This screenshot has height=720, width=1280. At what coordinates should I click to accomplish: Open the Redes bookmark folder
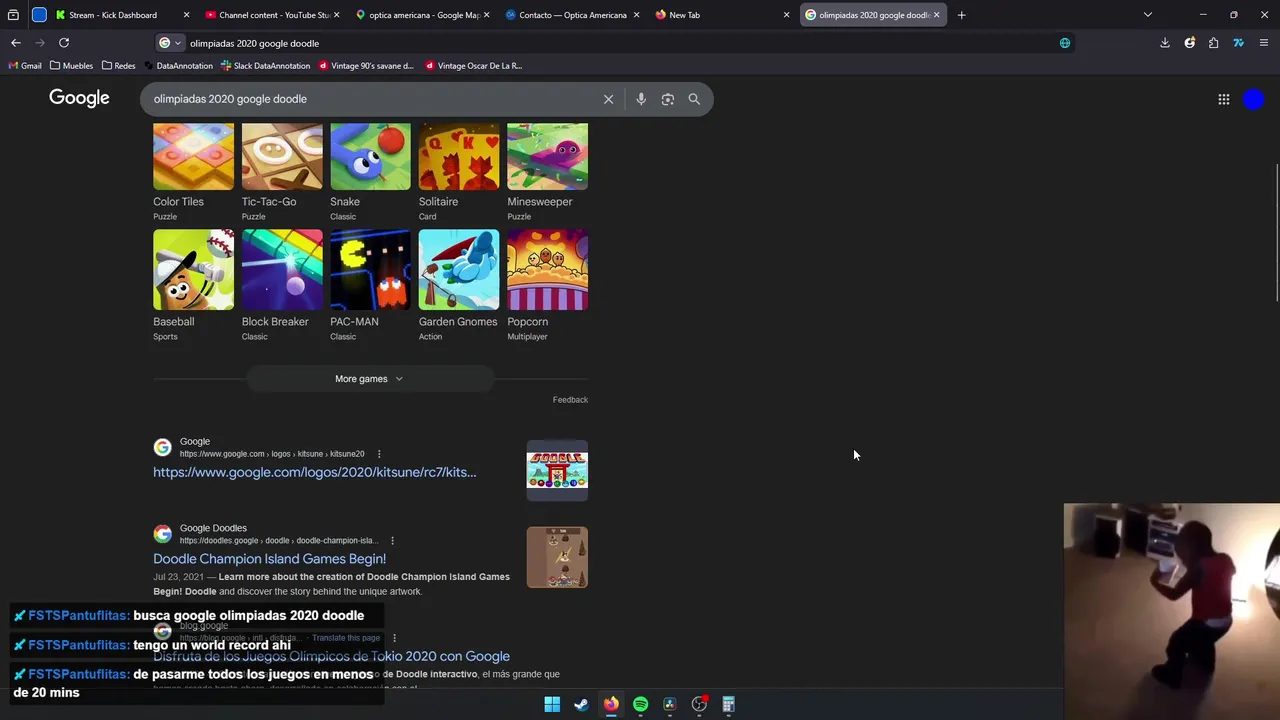pos(119,66)
